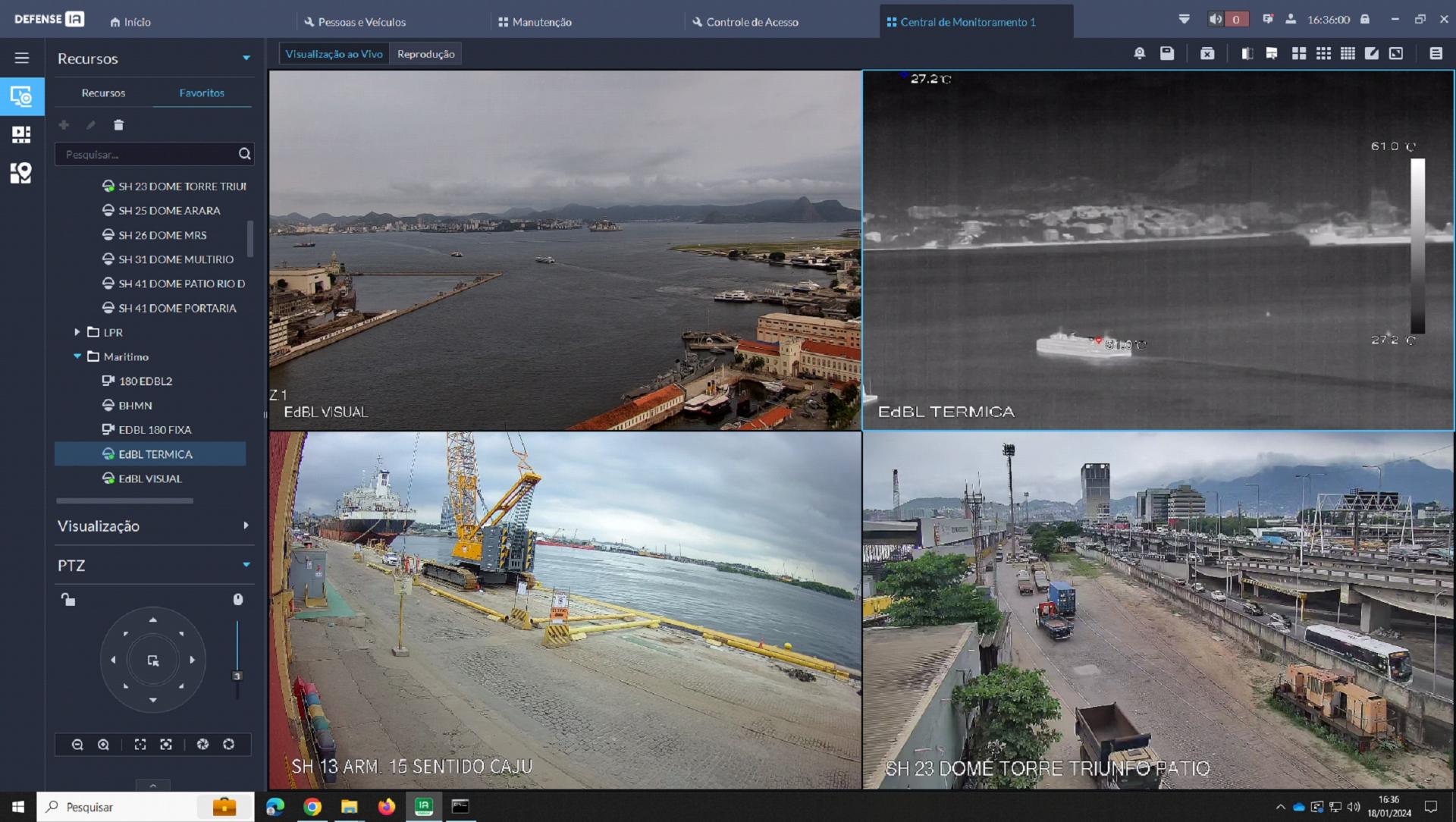Zoom in the PTZ camera
This screenshot has height=822, width=1456.
(104, 745)
